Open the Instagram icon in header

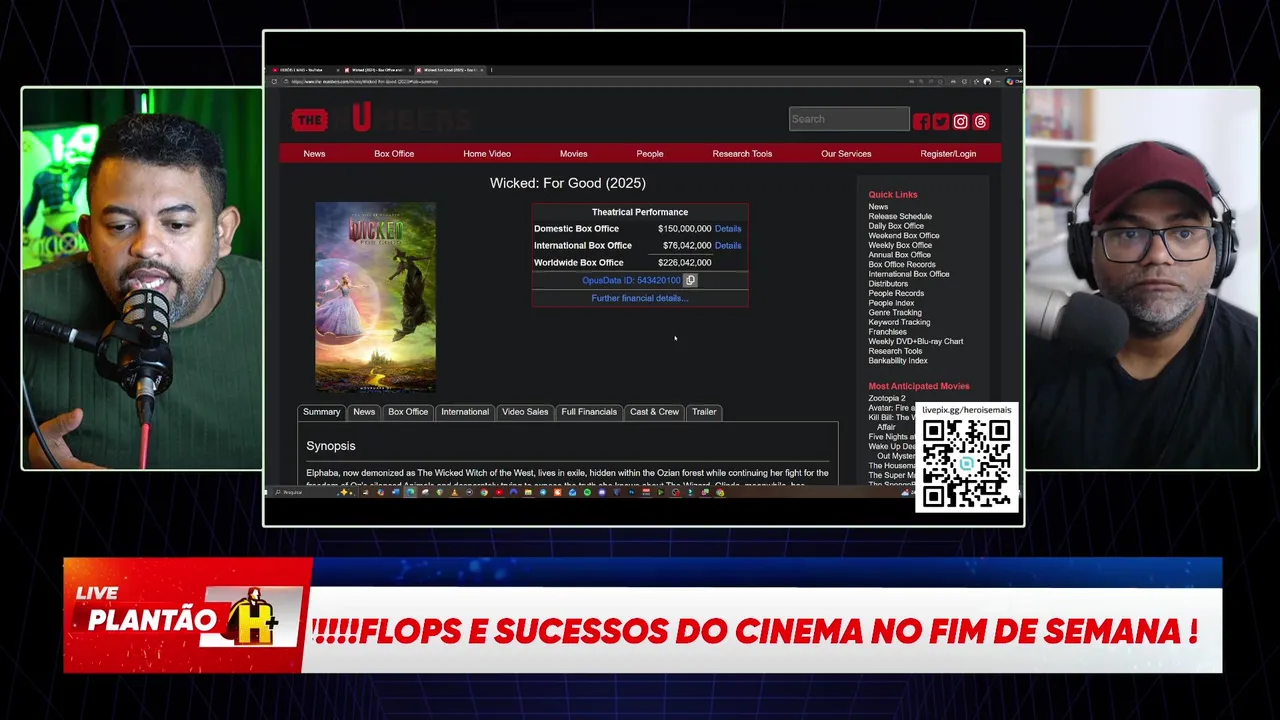point(961,121)
